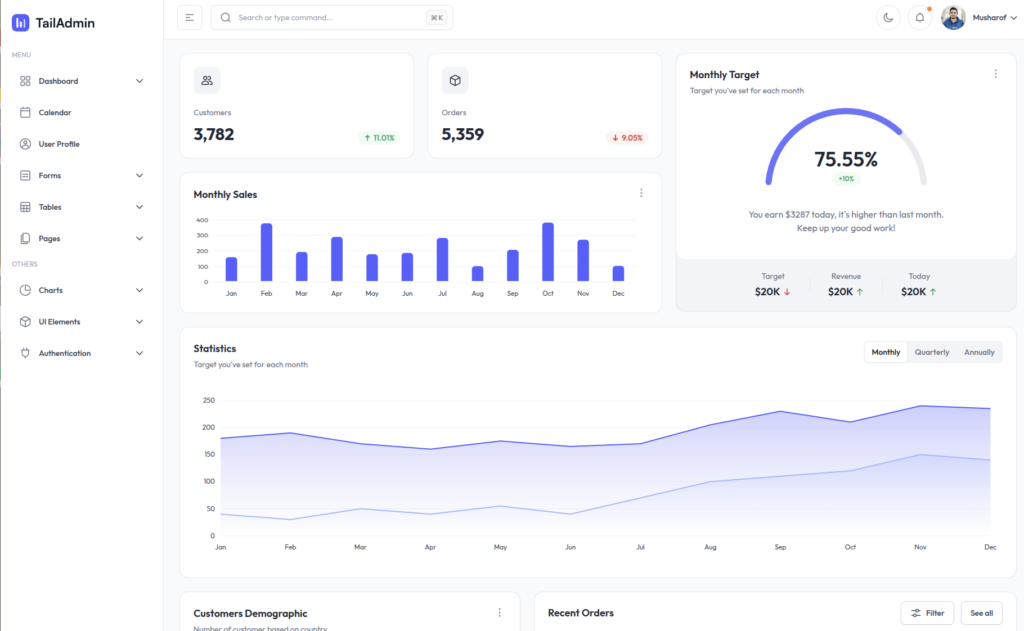1024x631 pixels.
Task: Switch statistics to Quarterly view
Action: pyautogui.click(x=931, y=352)
